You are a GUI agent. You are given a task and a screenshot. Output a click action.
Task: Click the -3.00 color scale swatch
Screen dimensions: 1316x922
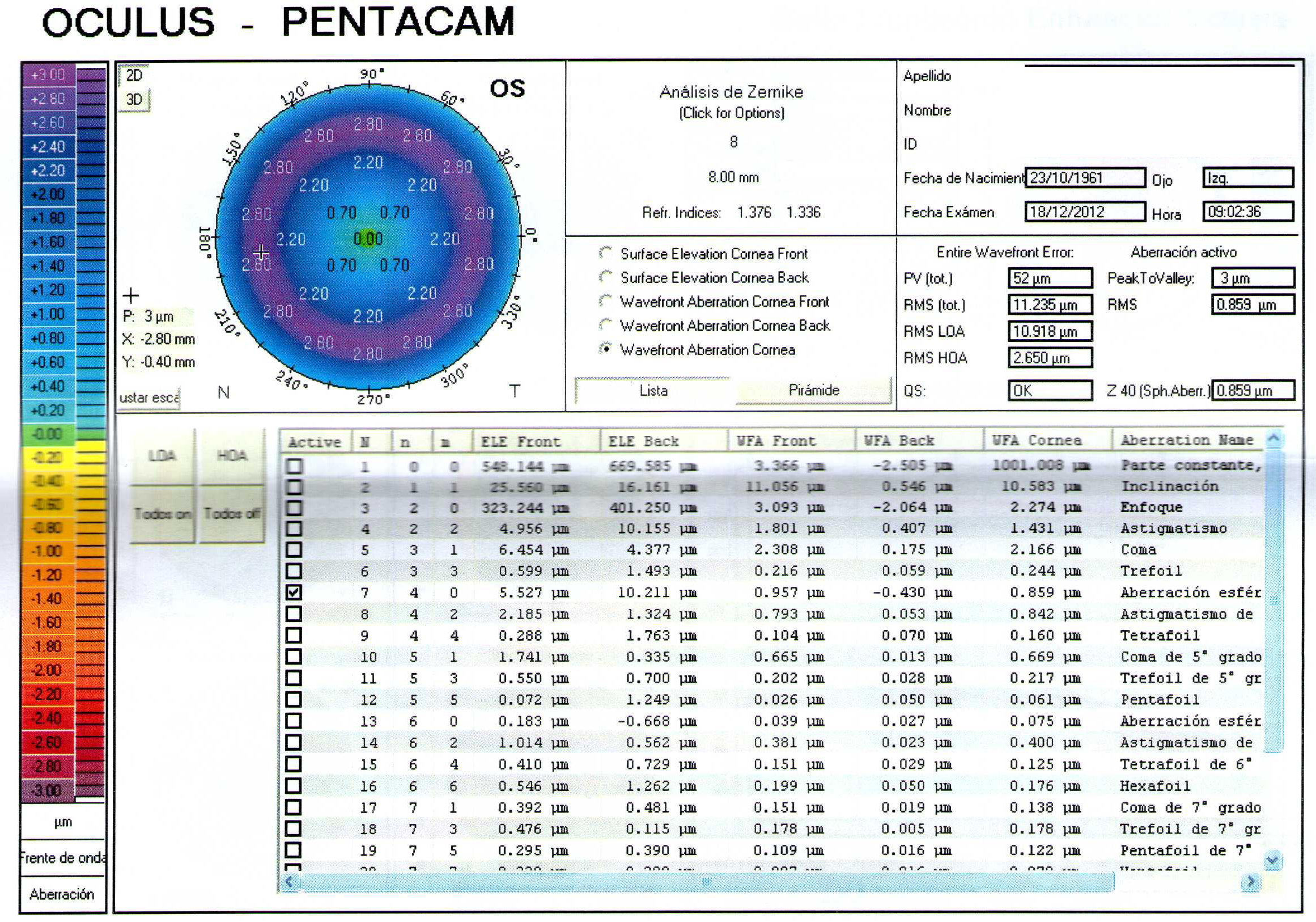48,790
